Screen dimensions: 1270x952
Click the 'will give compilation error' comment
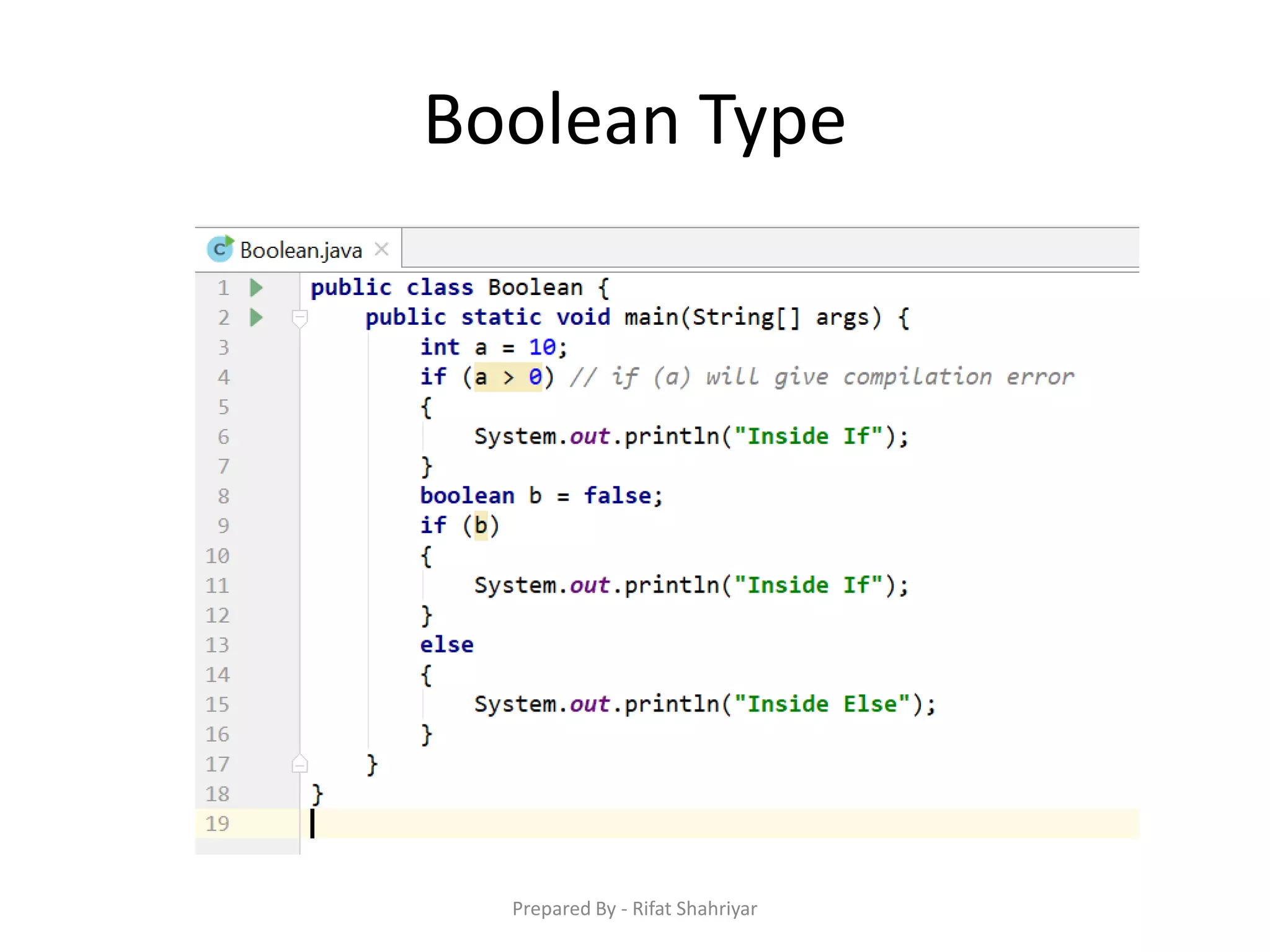pos(890,377)
